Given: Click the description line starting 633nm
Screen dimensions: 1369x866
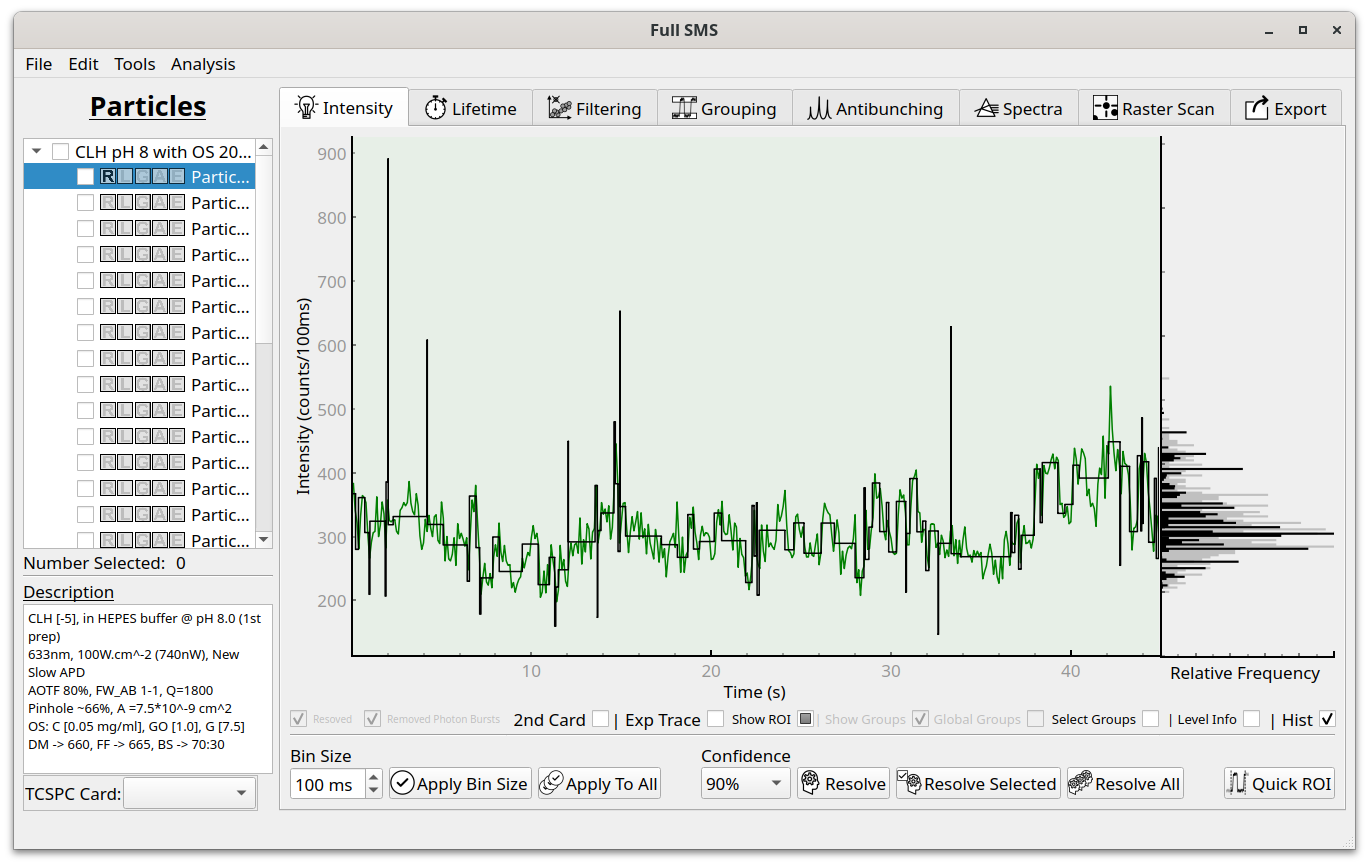Looking at the screenshot, I should tap(134, 654).
